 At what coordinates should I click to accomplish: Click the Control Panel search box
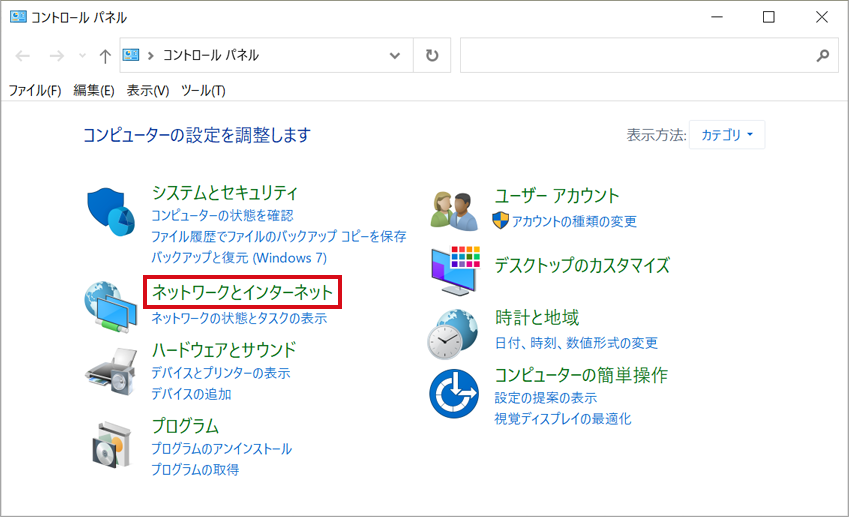[649, 55]
